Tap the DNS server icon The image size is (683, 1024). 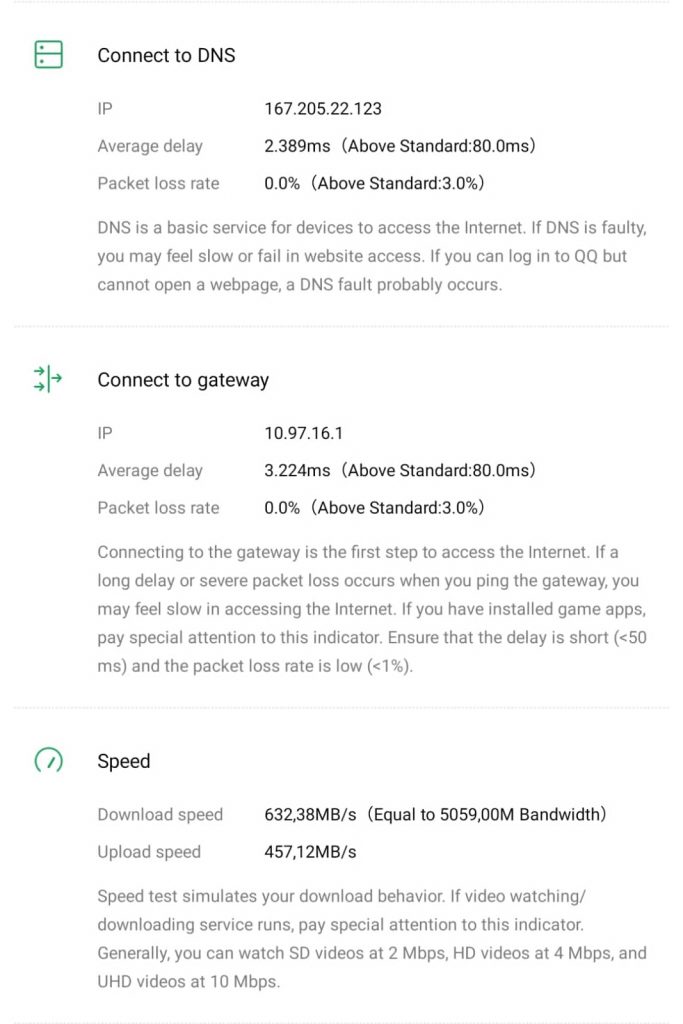coord(48,55)
